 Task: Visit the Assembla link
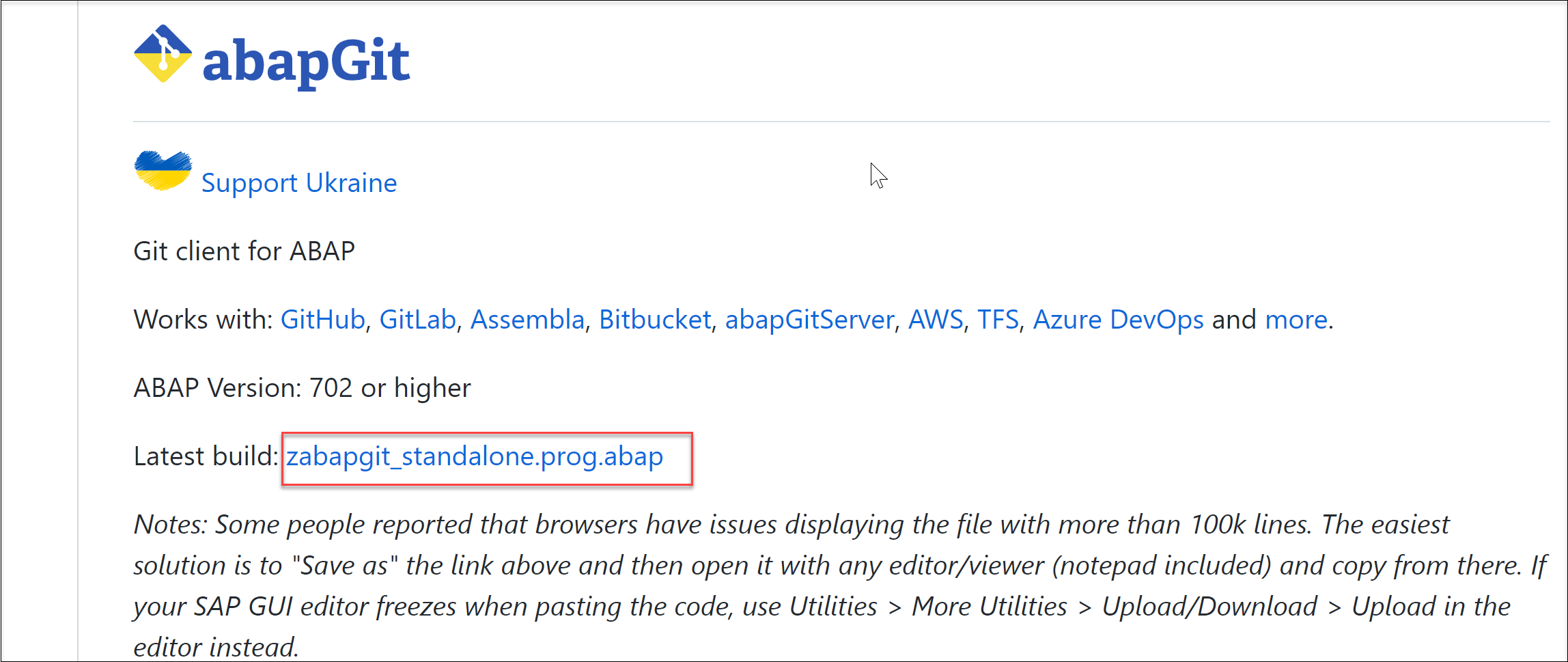(527, 320)
